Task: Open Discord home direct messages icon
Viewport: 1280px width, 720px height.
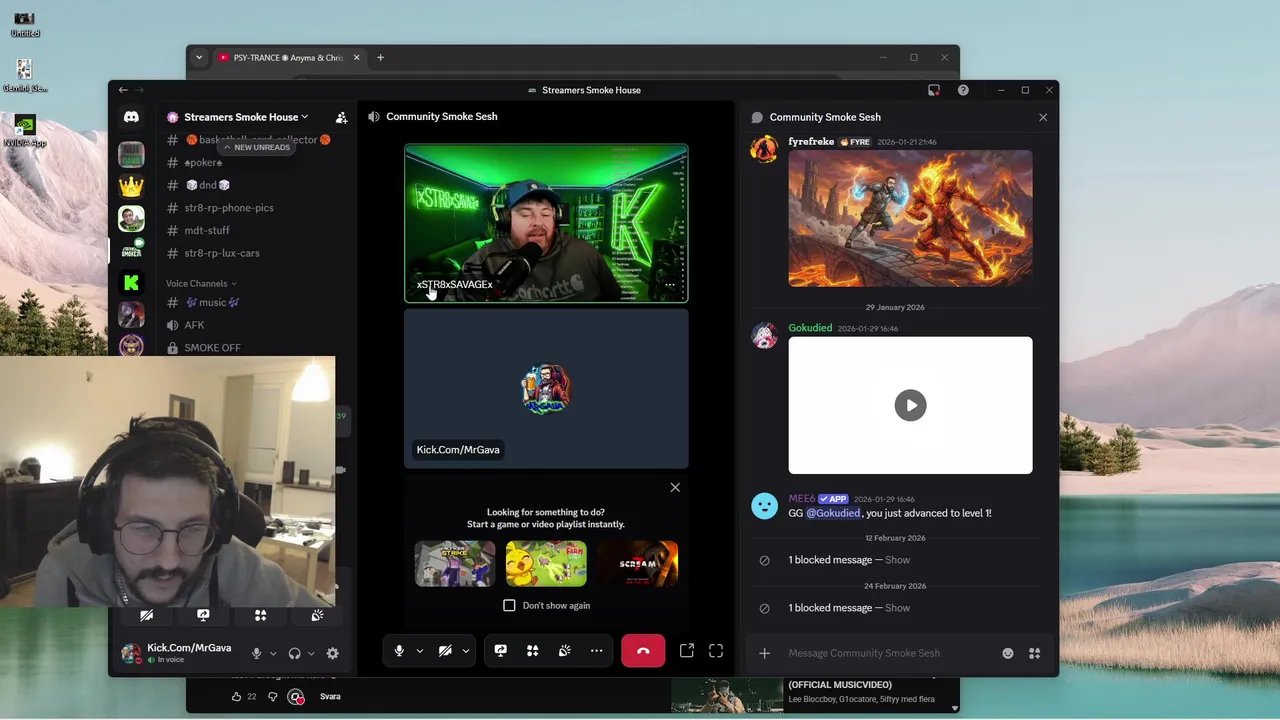Action: (131, 117)
